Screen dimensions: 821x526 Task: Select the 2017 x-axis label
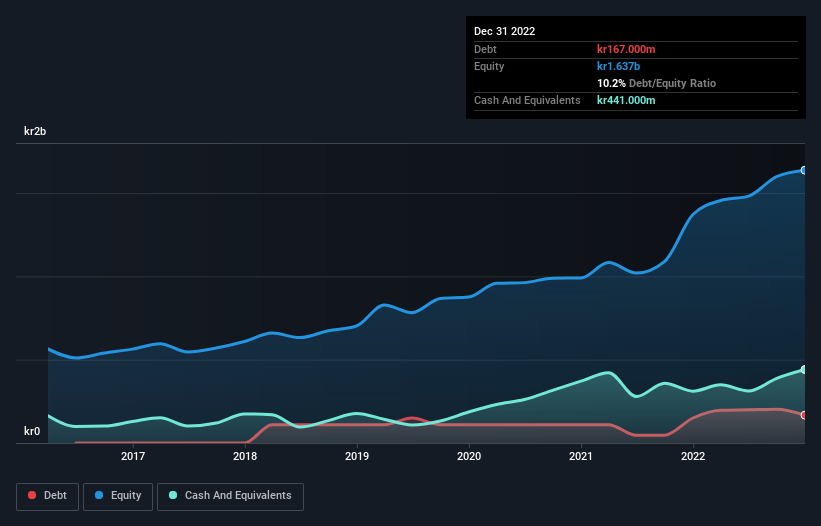click(133, 456)
